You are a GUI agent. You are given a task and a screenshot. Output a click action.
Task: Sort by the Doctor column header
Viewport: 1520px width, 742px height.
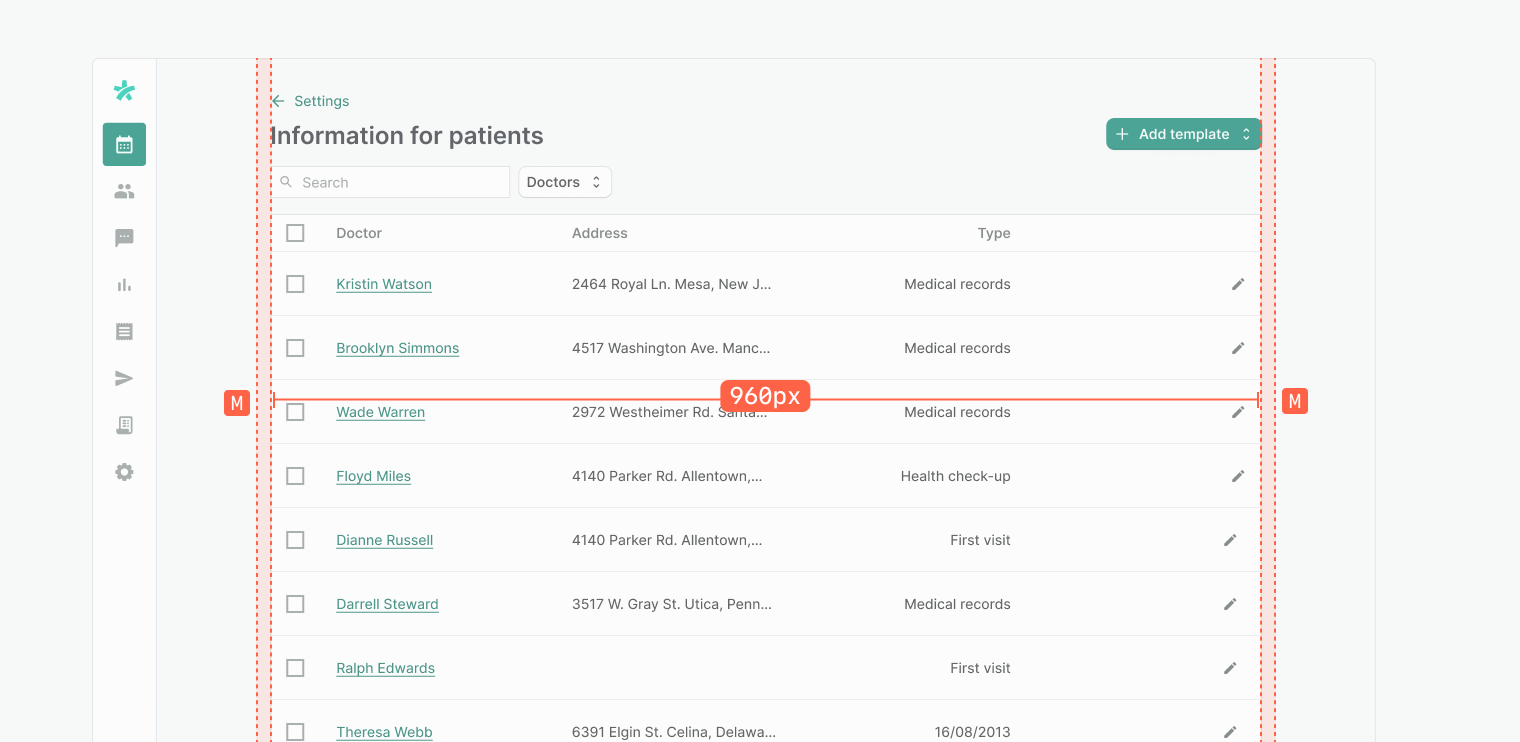coord(359,233)
